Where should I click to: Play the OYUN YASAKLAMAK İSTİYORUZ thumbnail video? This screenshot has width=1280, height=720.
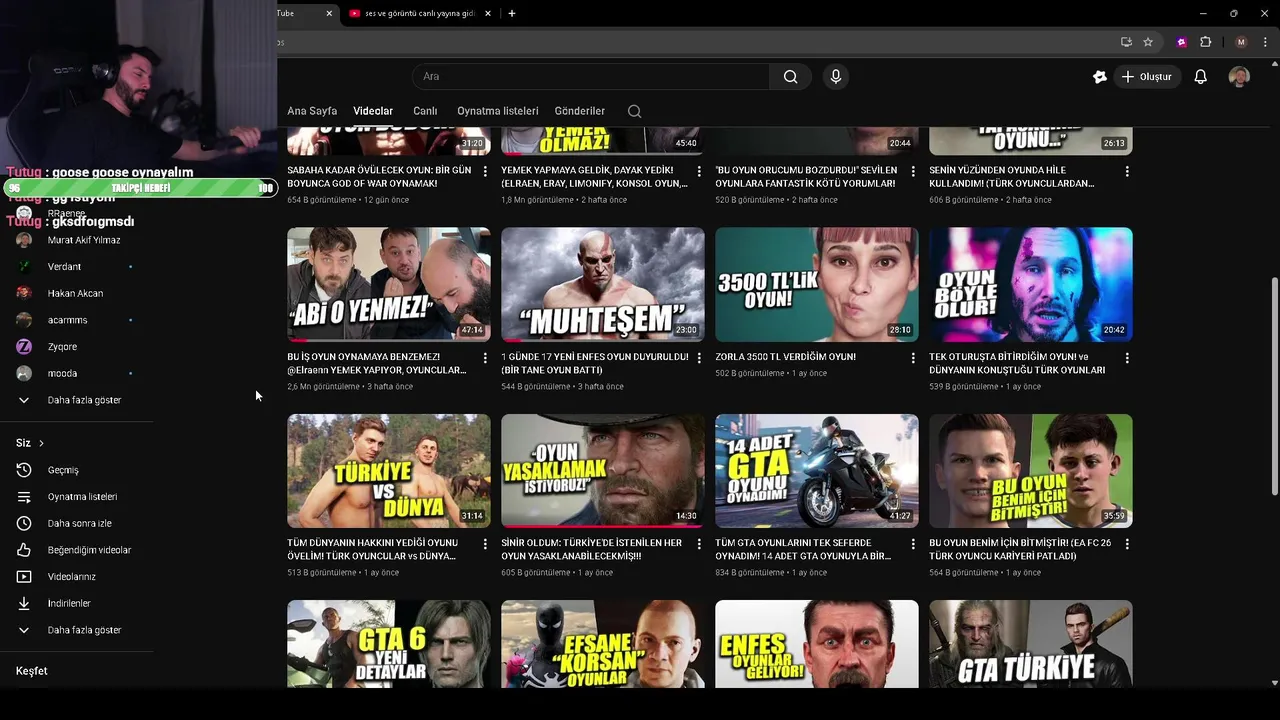603,471
